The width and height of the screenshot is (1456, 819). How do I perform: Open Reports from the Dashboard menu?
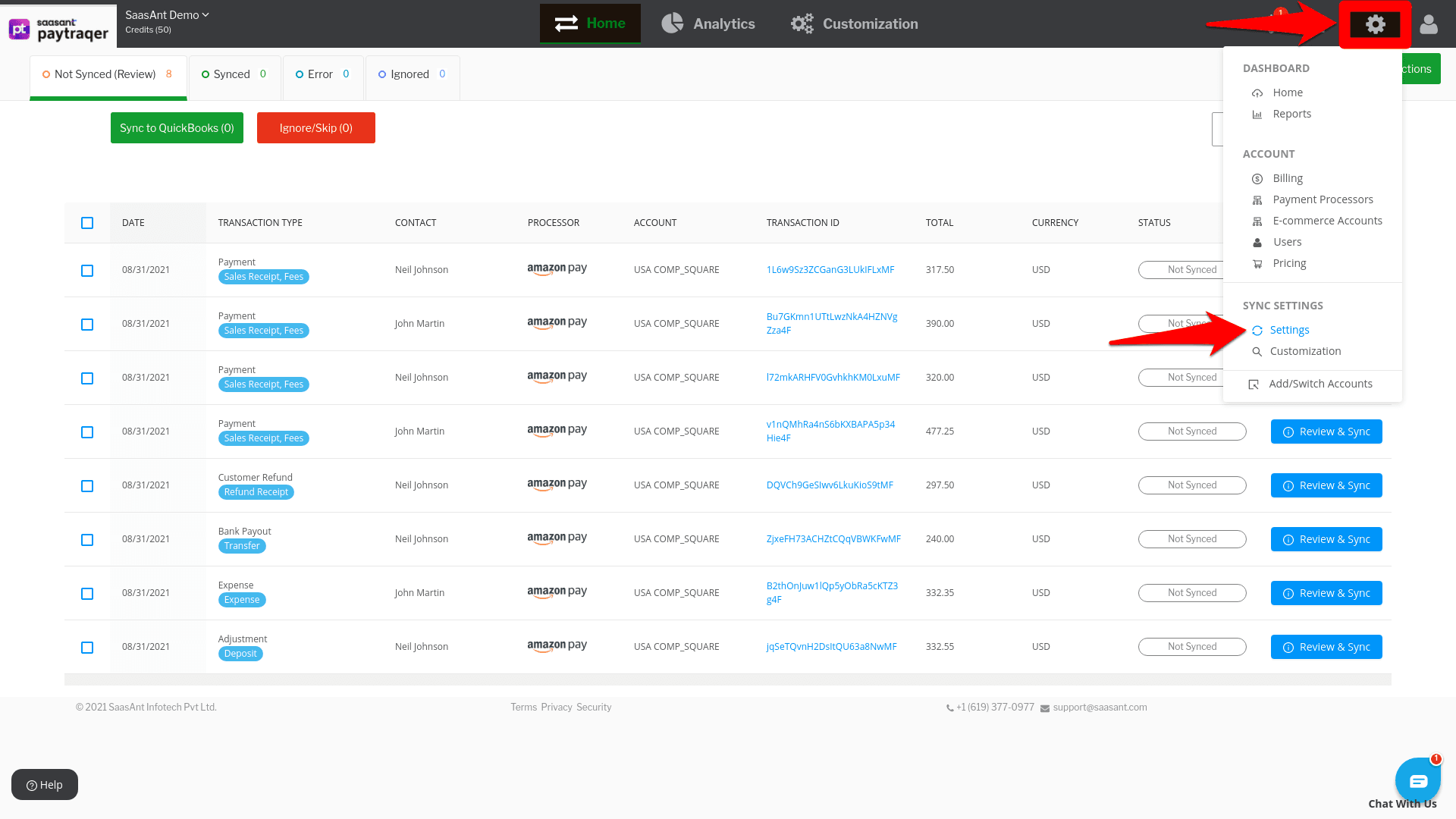tap(1291, 114)
